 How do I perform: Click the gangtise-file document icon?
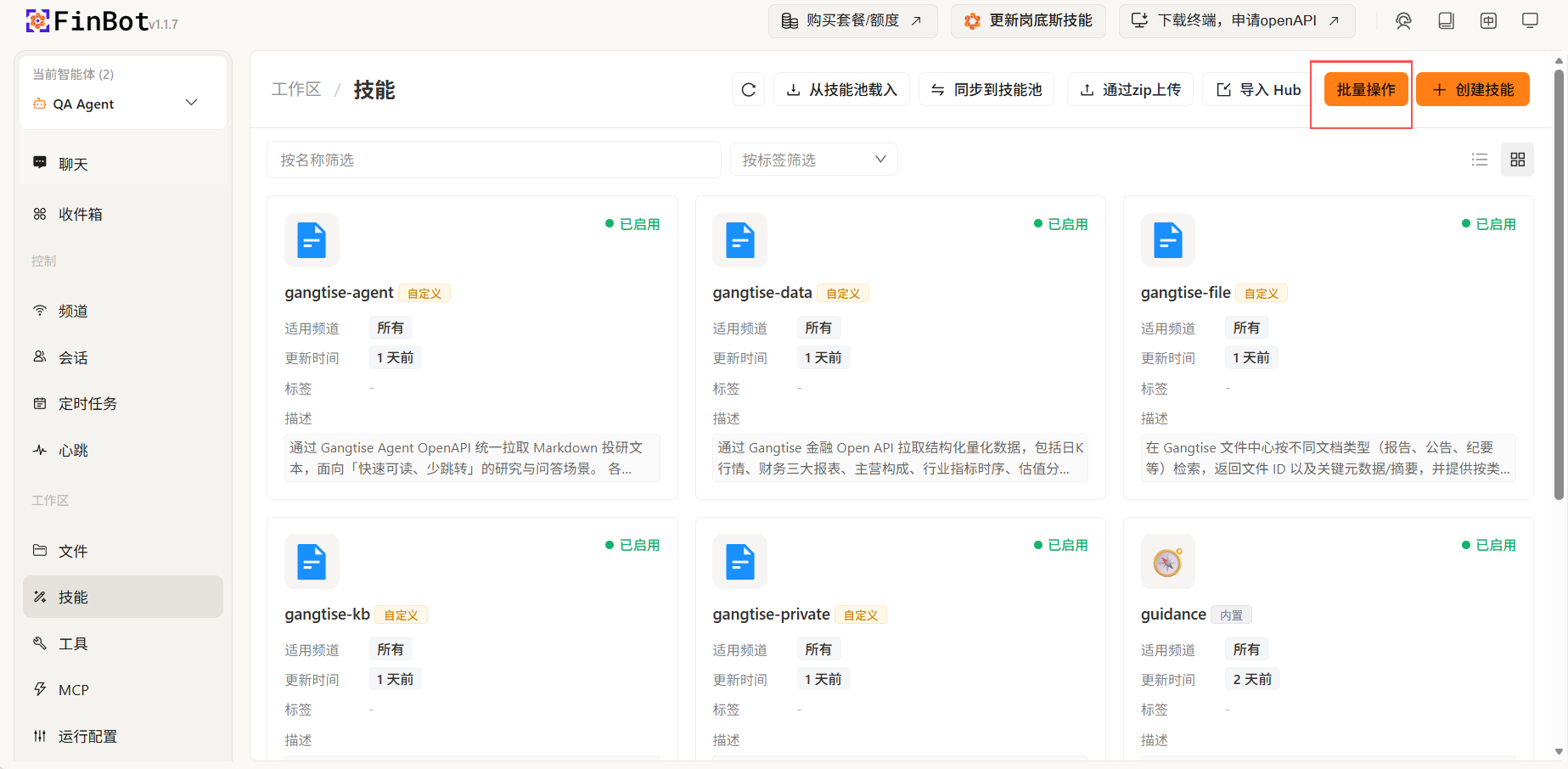pyautogui.click(x=1167, y=240)
